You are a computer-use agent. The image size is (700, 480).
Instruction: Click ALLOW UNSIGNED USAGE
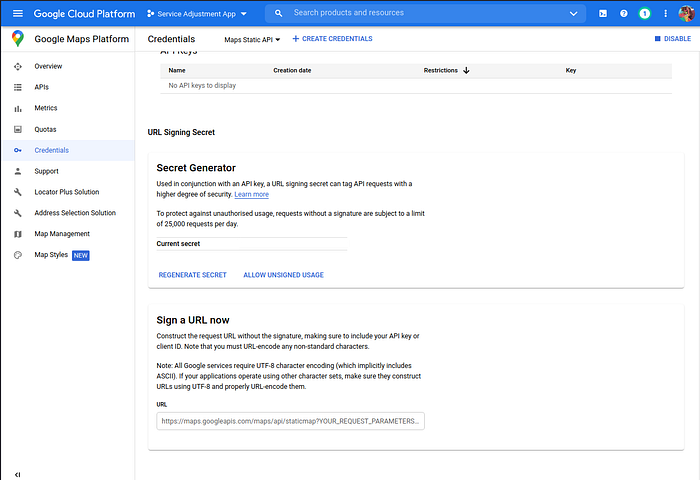(x=283, y=275)
